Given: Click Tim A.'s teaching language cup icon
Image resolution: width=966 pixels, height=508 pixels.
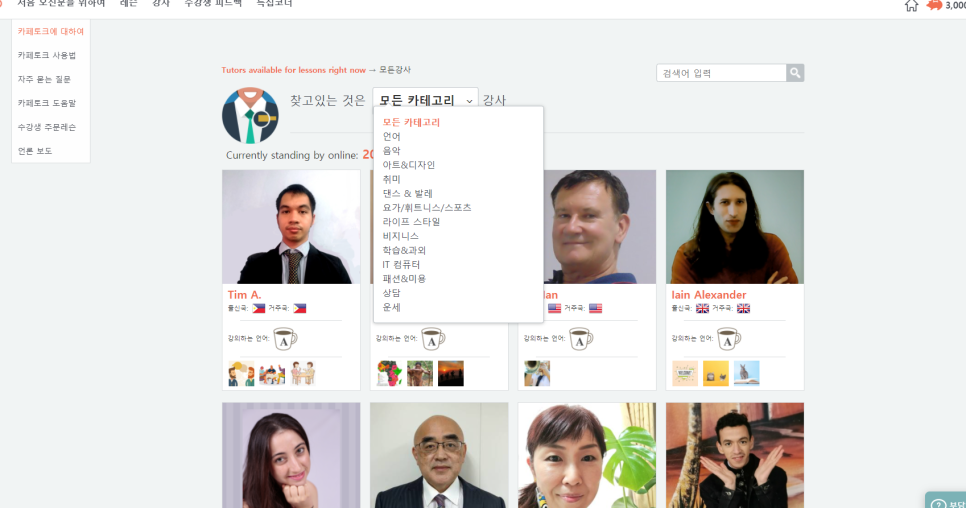Looking at the screenshot, I should click(x=285, y=339).
